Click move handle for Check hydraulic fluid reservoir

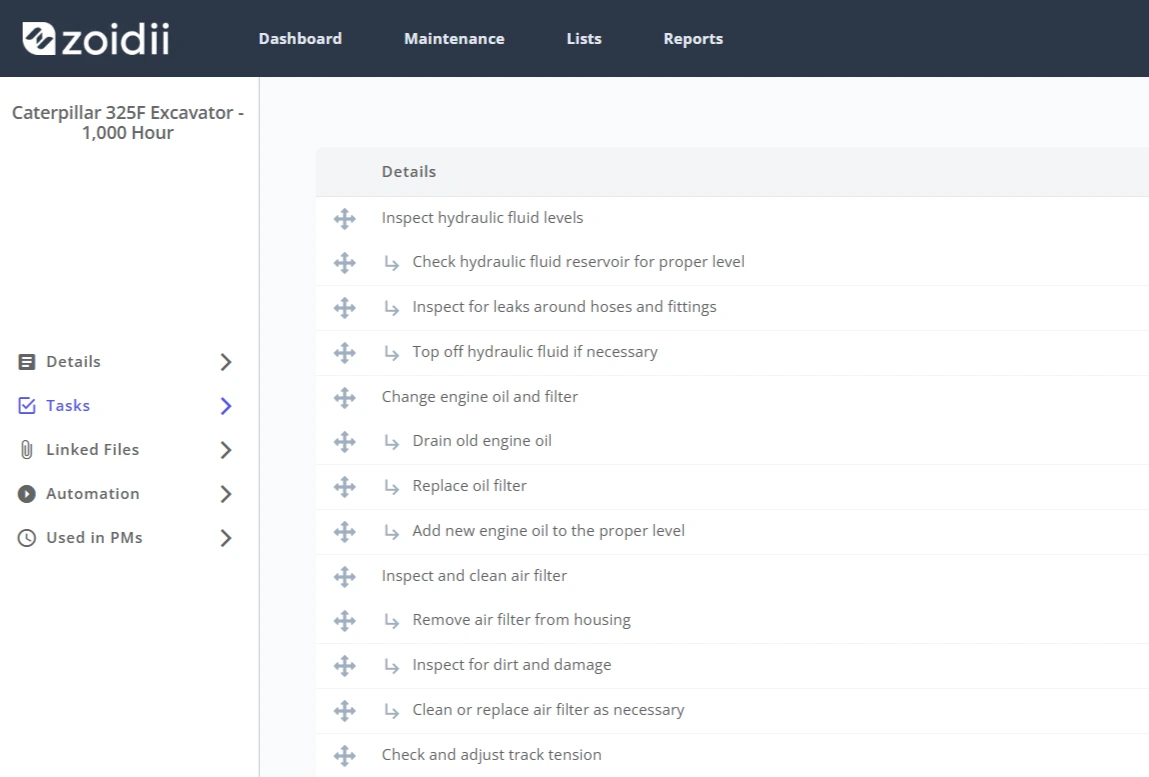(x=344, y=262)
